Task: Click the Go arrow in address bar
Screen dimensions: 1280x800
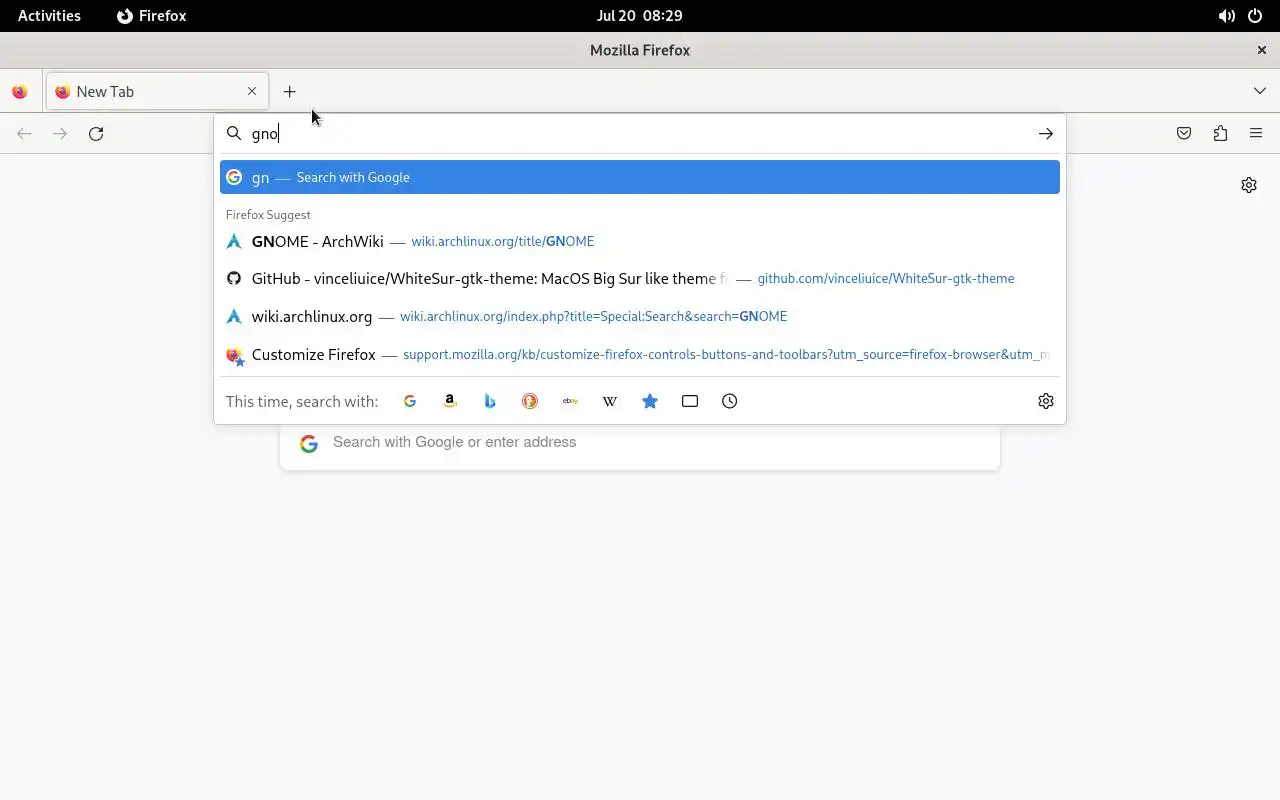Action: pos(1045,133)
